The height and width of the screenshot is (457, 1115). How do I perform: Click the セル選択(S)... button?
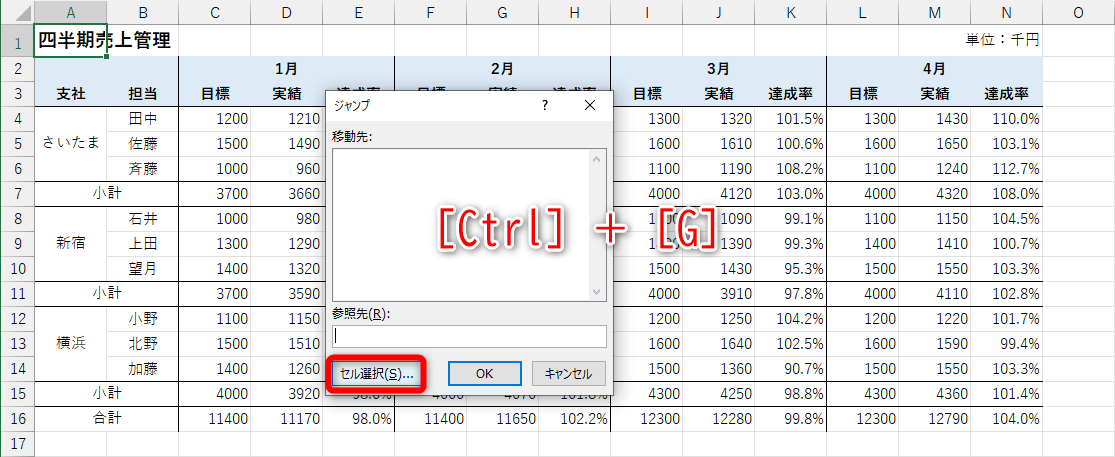[x=377, y=374]
